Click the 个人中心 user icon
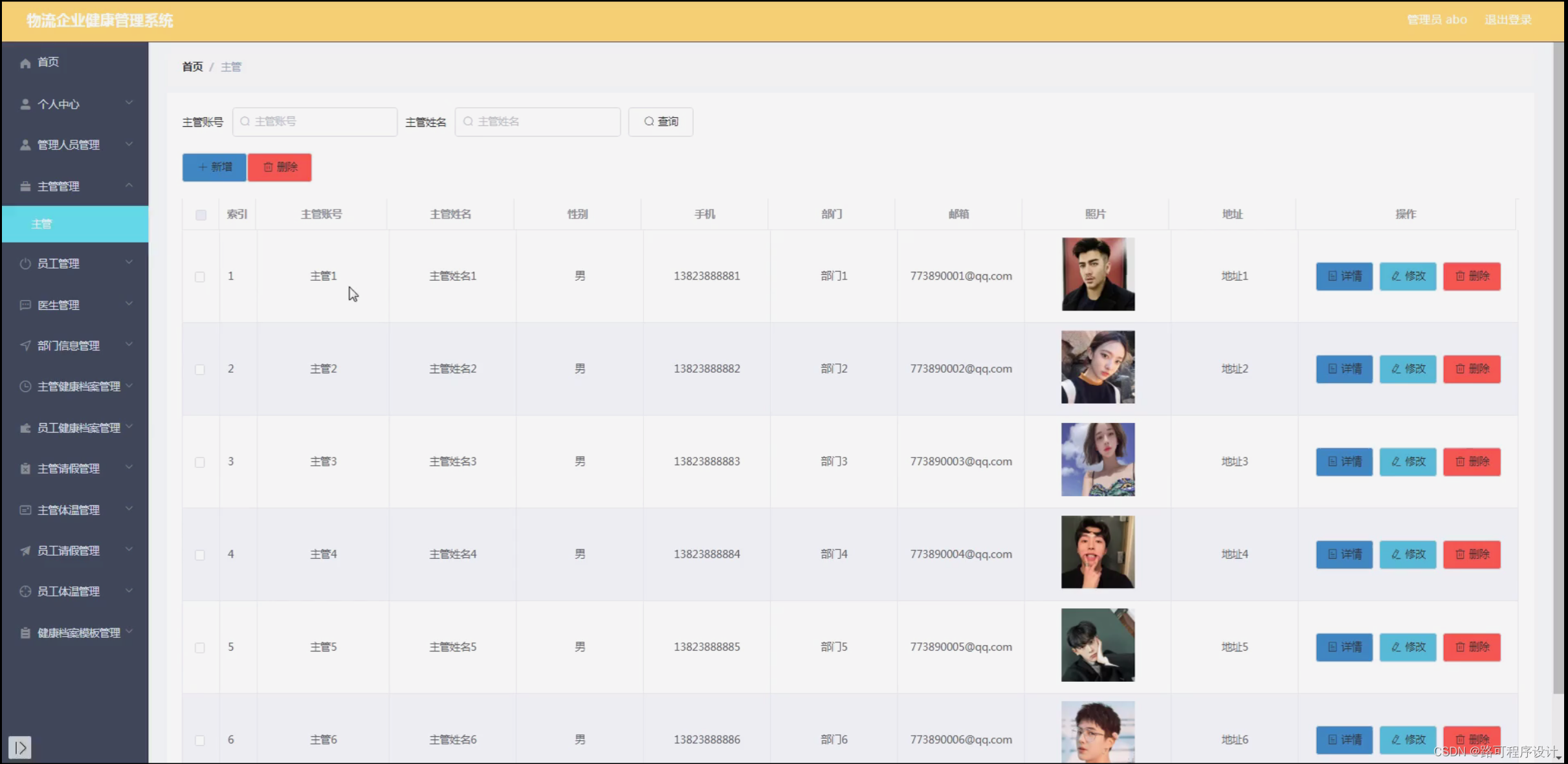The height and width of the screenshot is (764, 1568). pyautogui.click(x=25, y=104)
